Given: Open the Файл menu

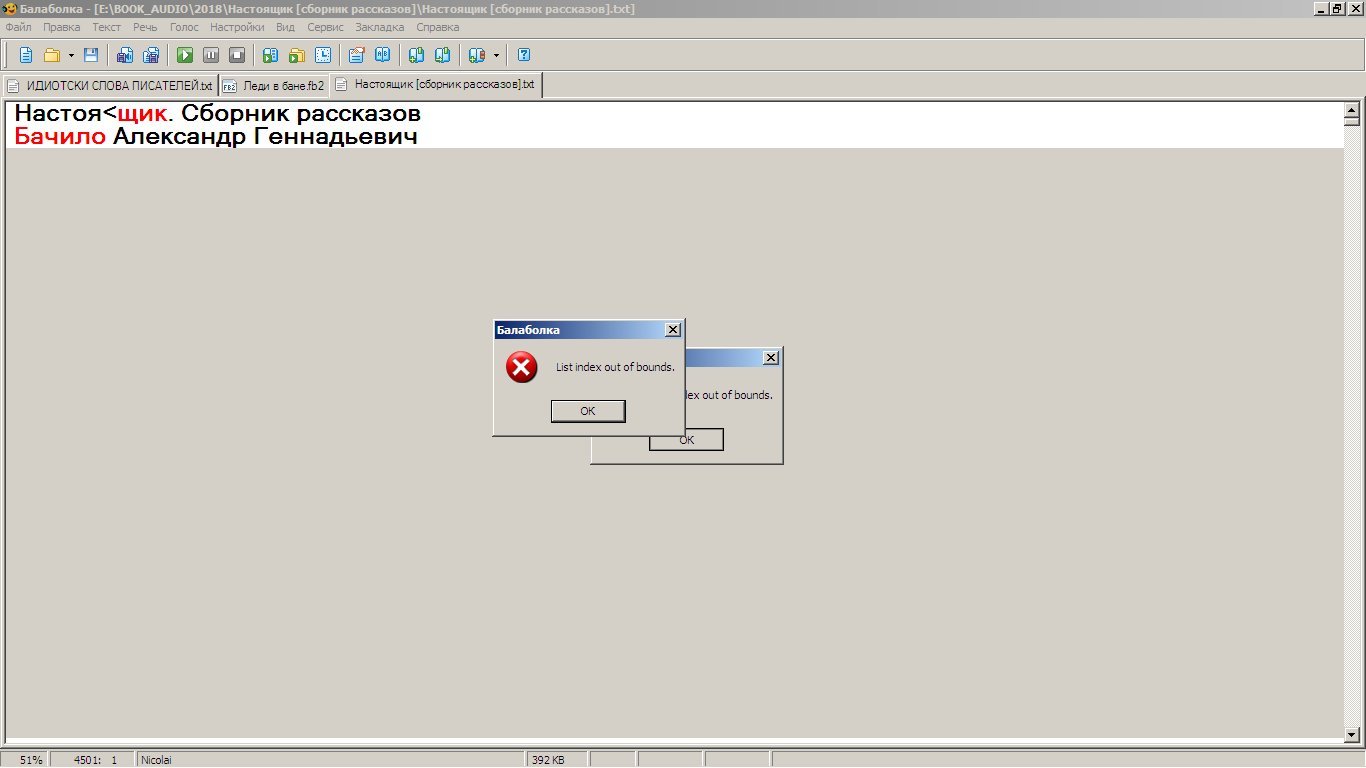Looking at the screenshot, I should coord(18,27).
